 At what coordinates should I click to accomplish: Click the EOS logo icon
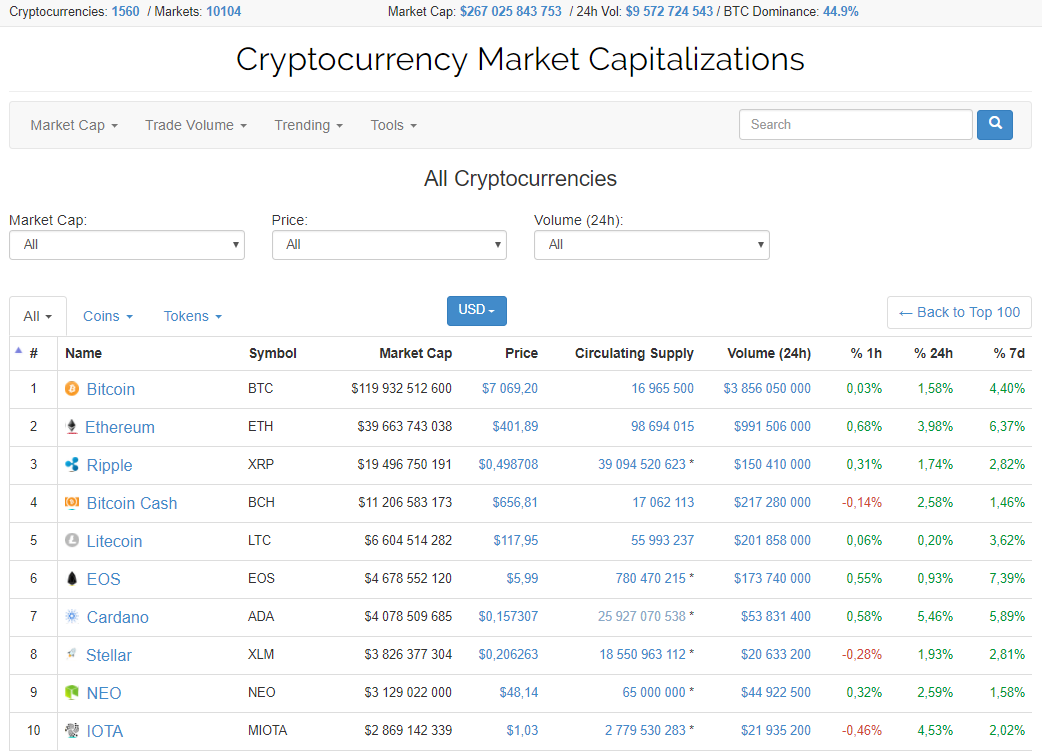click(x=71, y=579)
